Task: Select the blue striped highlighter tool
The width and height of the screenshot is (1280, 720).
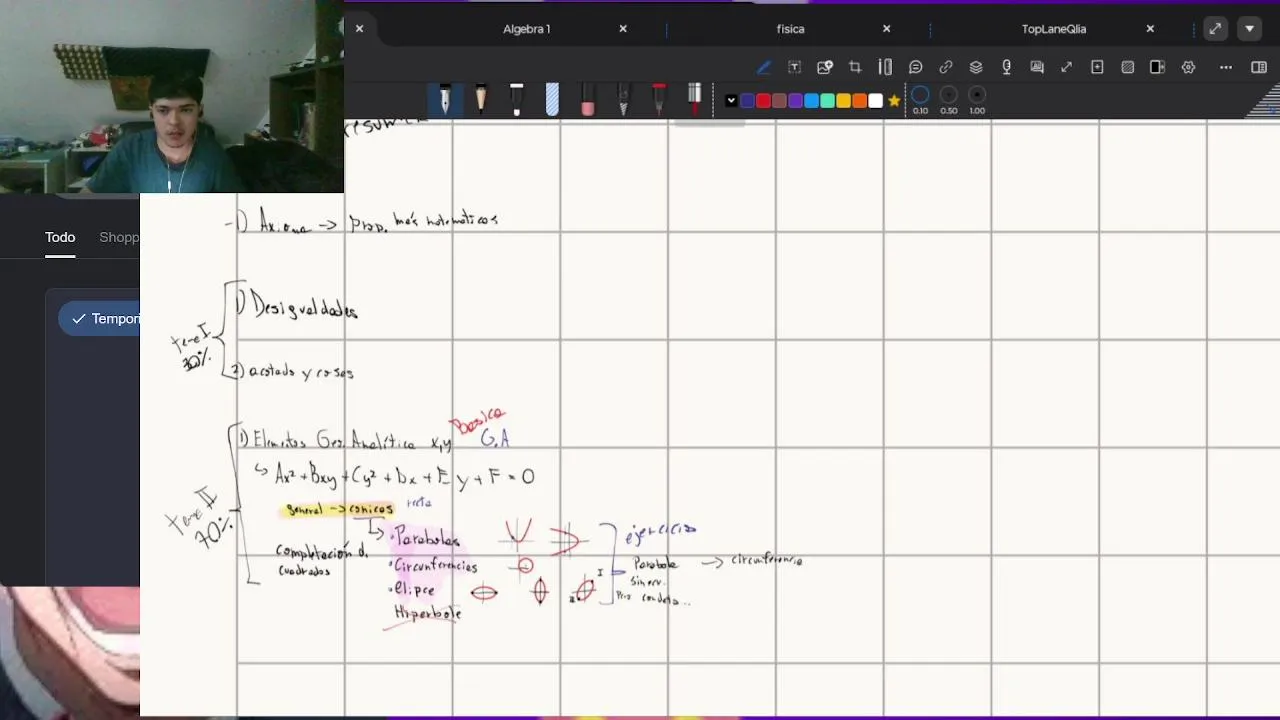Action: pyautogui.click(x=552, y=99)
